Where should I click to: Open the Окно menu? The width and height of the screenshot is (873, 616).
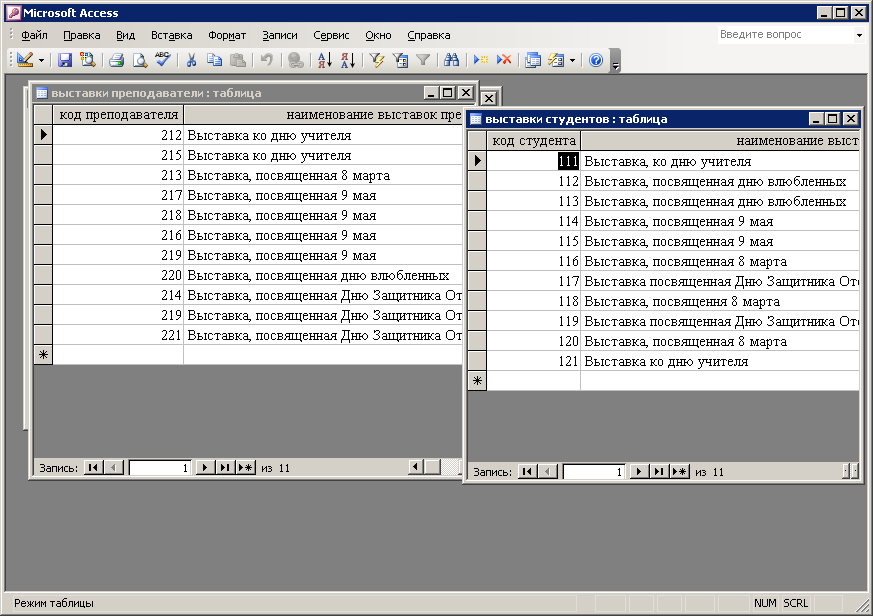pos(378,35)
